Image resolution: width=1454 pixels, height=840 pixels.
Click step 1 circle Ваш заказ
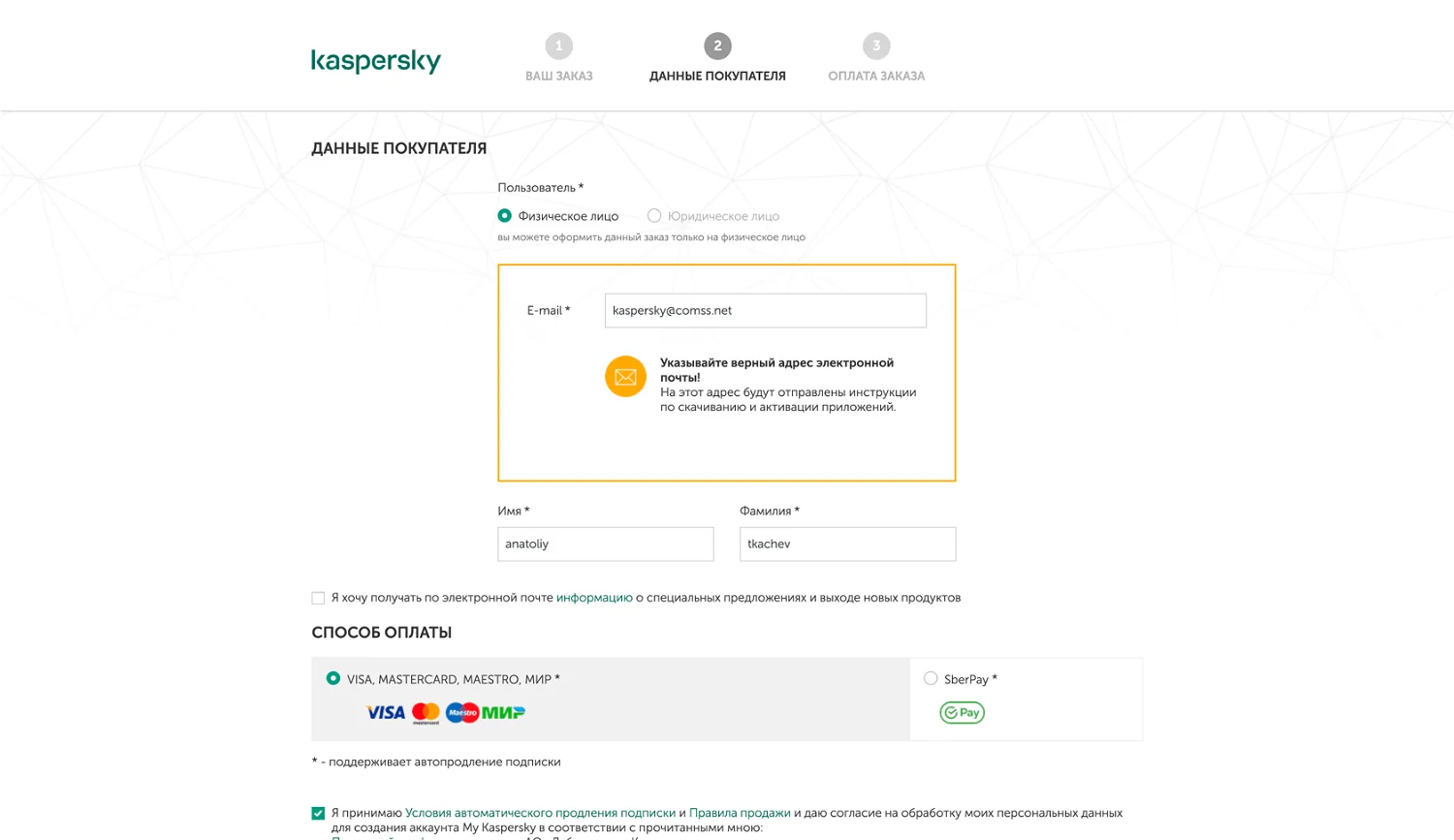(559, 46)
